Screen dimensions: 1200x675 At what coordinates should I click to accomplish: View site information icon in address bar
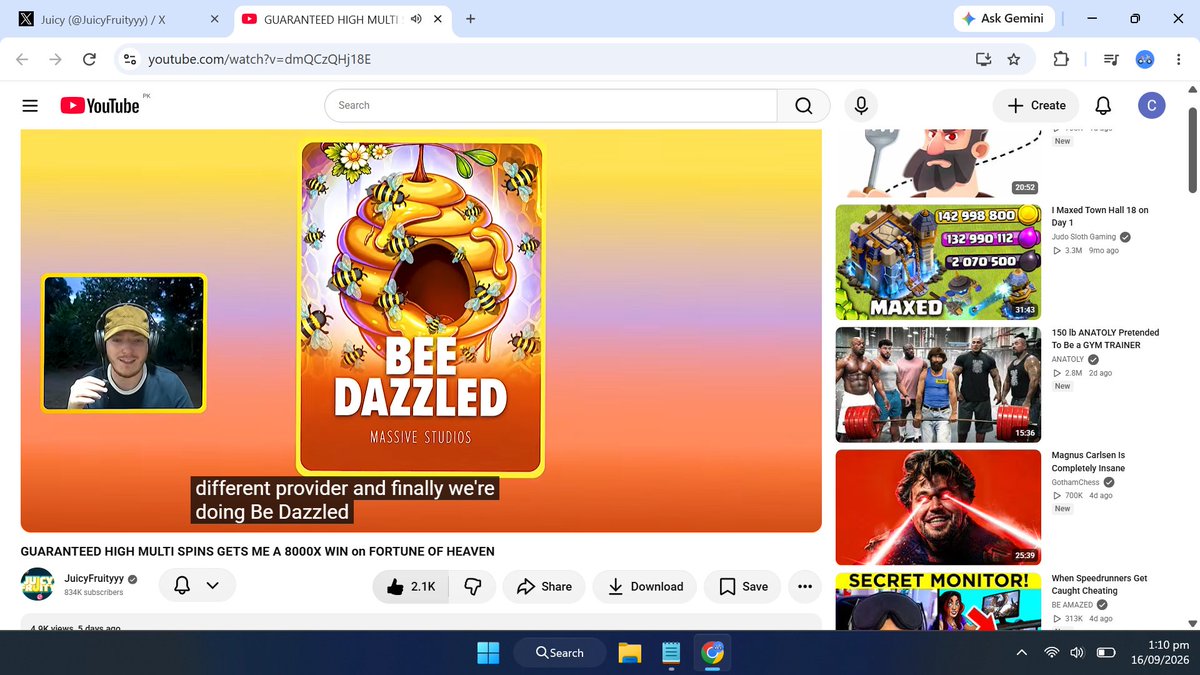(129, 60)
